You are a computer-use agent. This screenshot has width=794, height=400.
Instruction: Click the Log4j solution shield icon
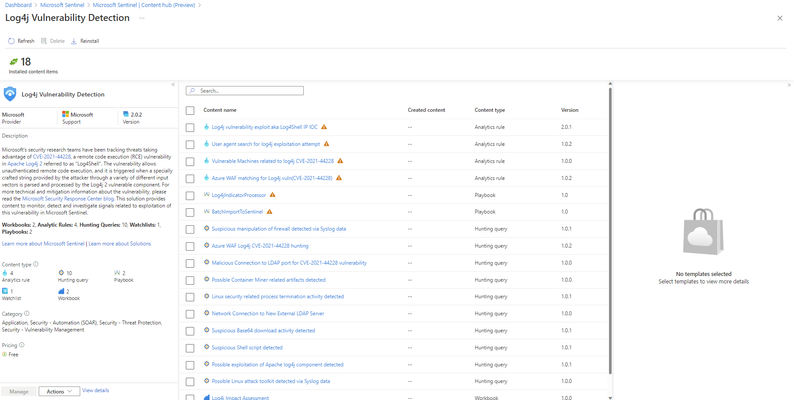point(10,94)
